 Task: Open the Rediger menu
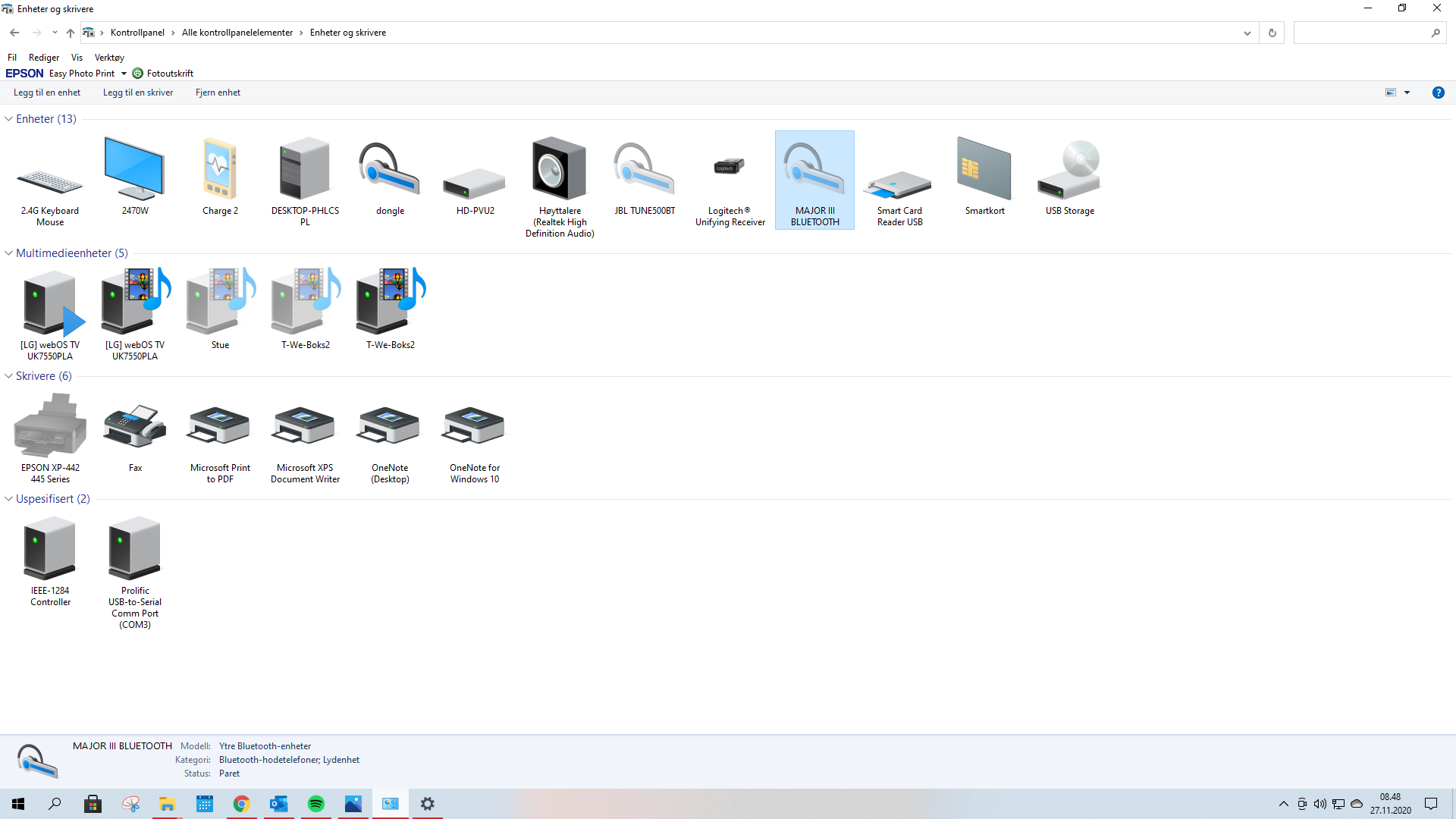44,58
